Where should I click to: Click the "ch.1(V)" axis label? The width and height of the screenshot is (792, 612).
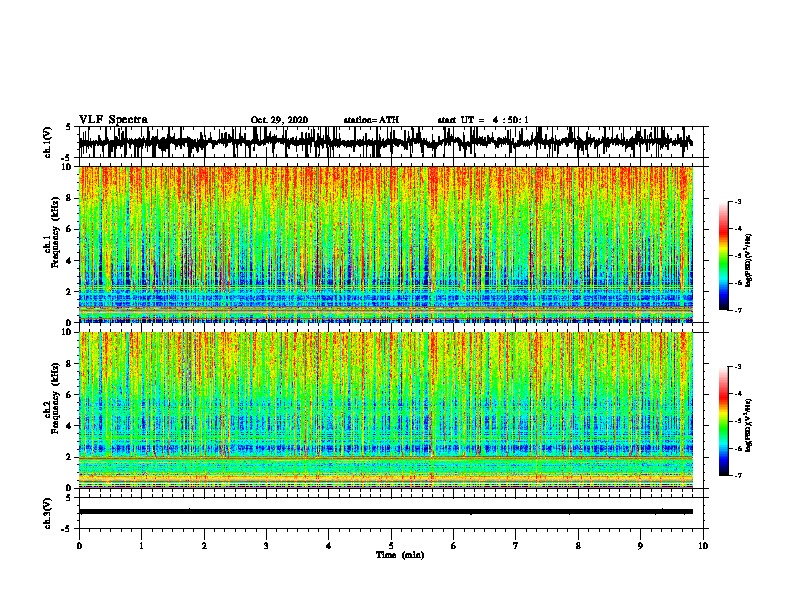tap(48, 142)
